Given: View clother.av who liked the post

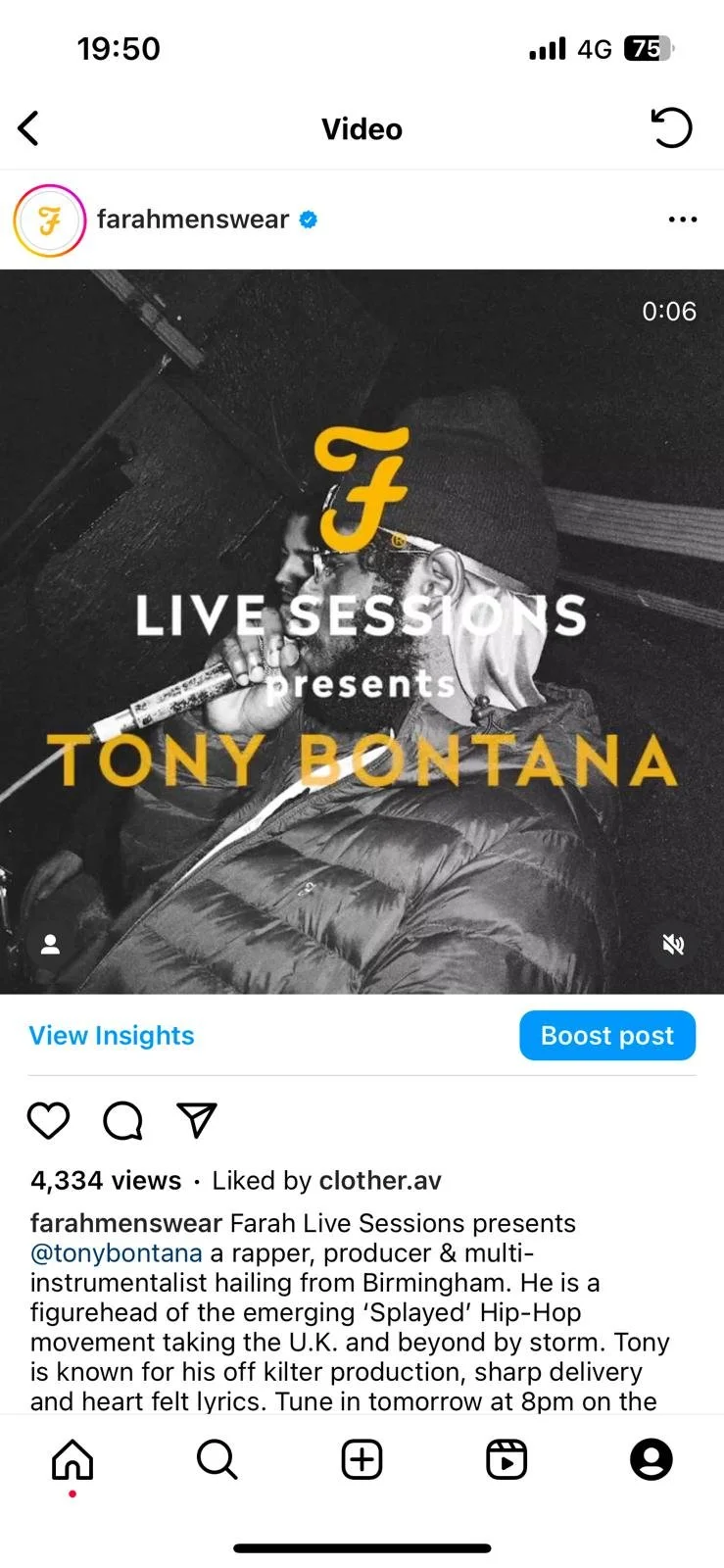Looking at the screenshot, I should [x=380, y=1181].
